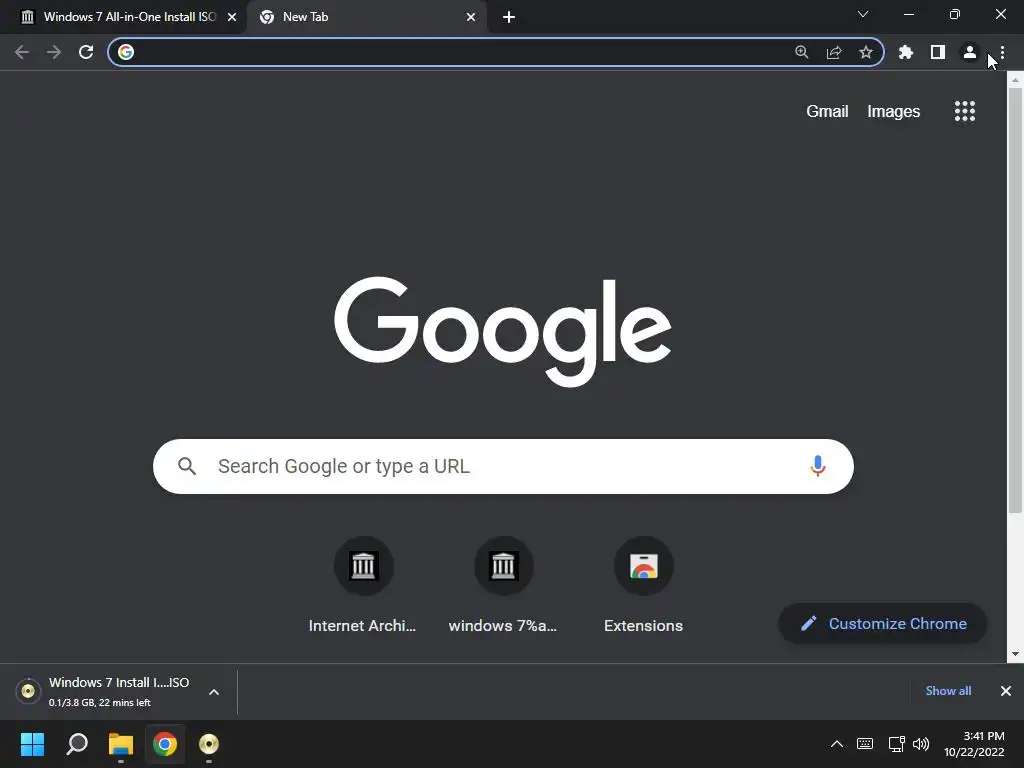Click the scrollbar up arrow
The width and height of the screenshot is (1024, 768).
[1015, 80]
